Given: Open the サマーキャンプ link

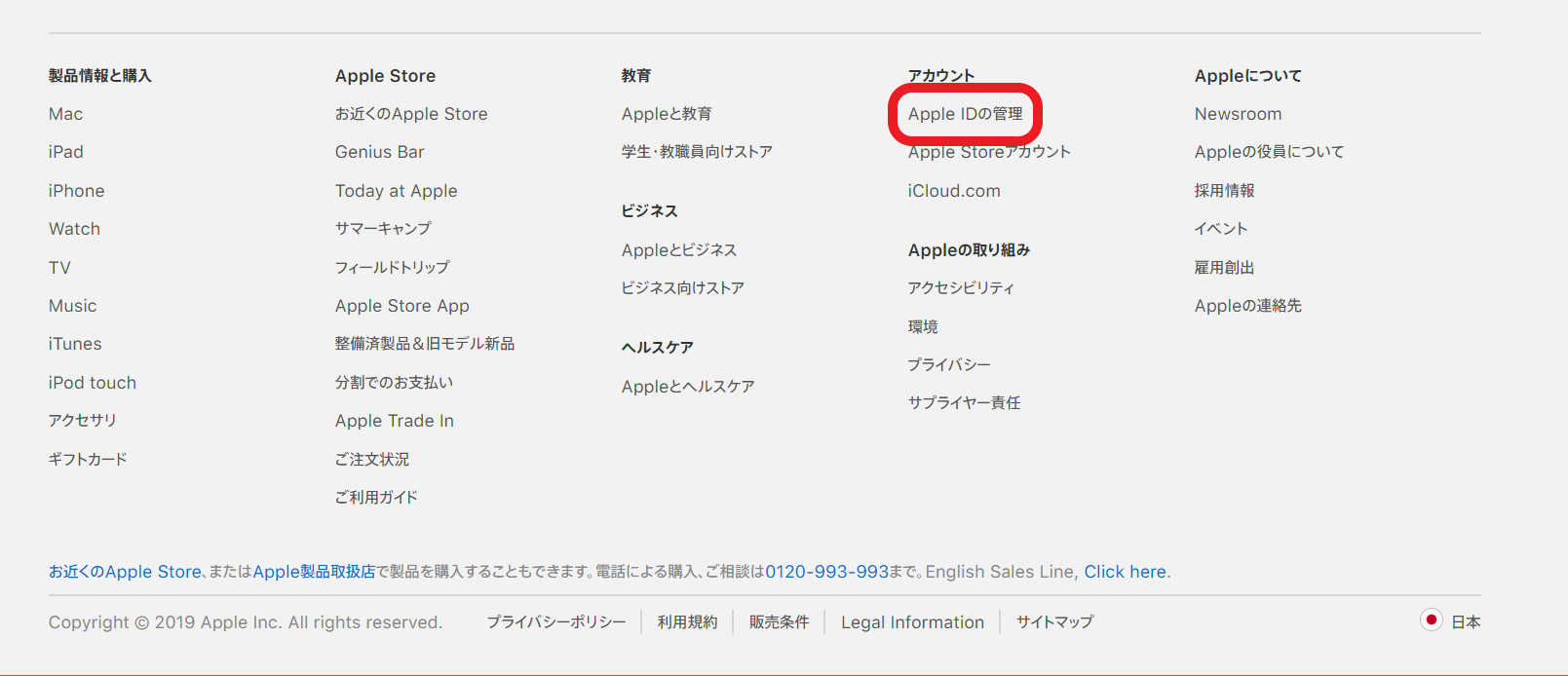Looking at the screenshot, I should (383, 229).
